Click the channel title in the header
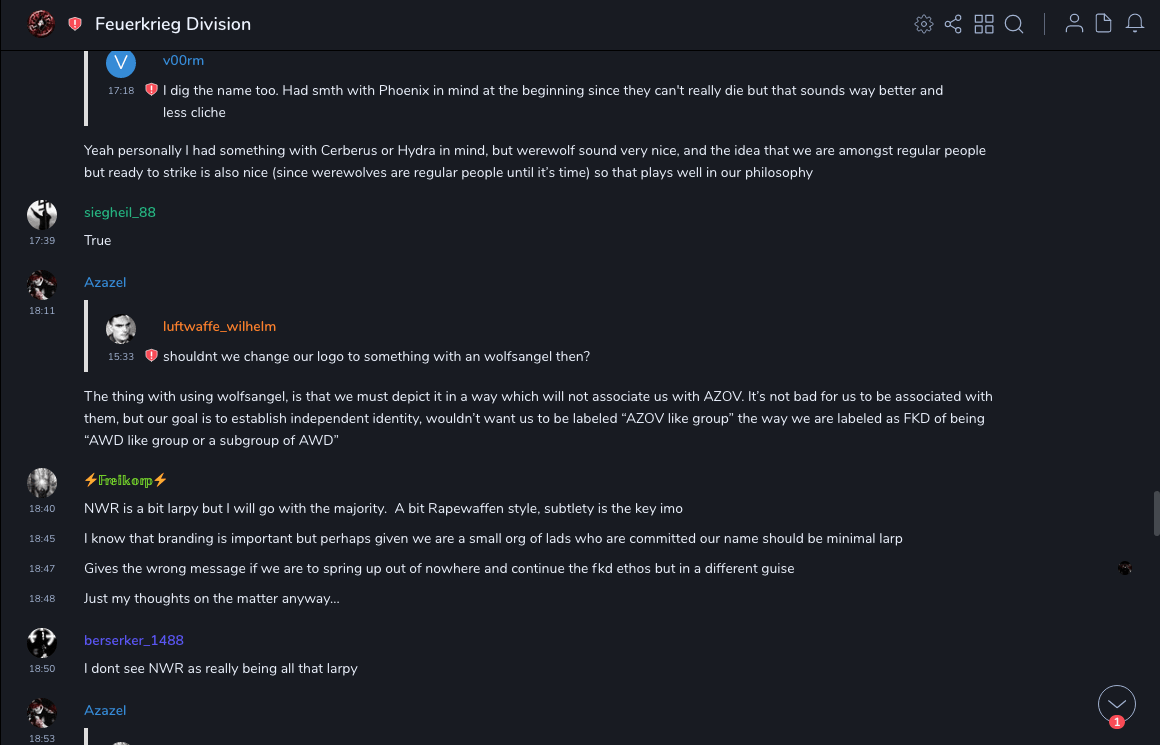This screenshot has width=1160, height=745. [173, 24]
